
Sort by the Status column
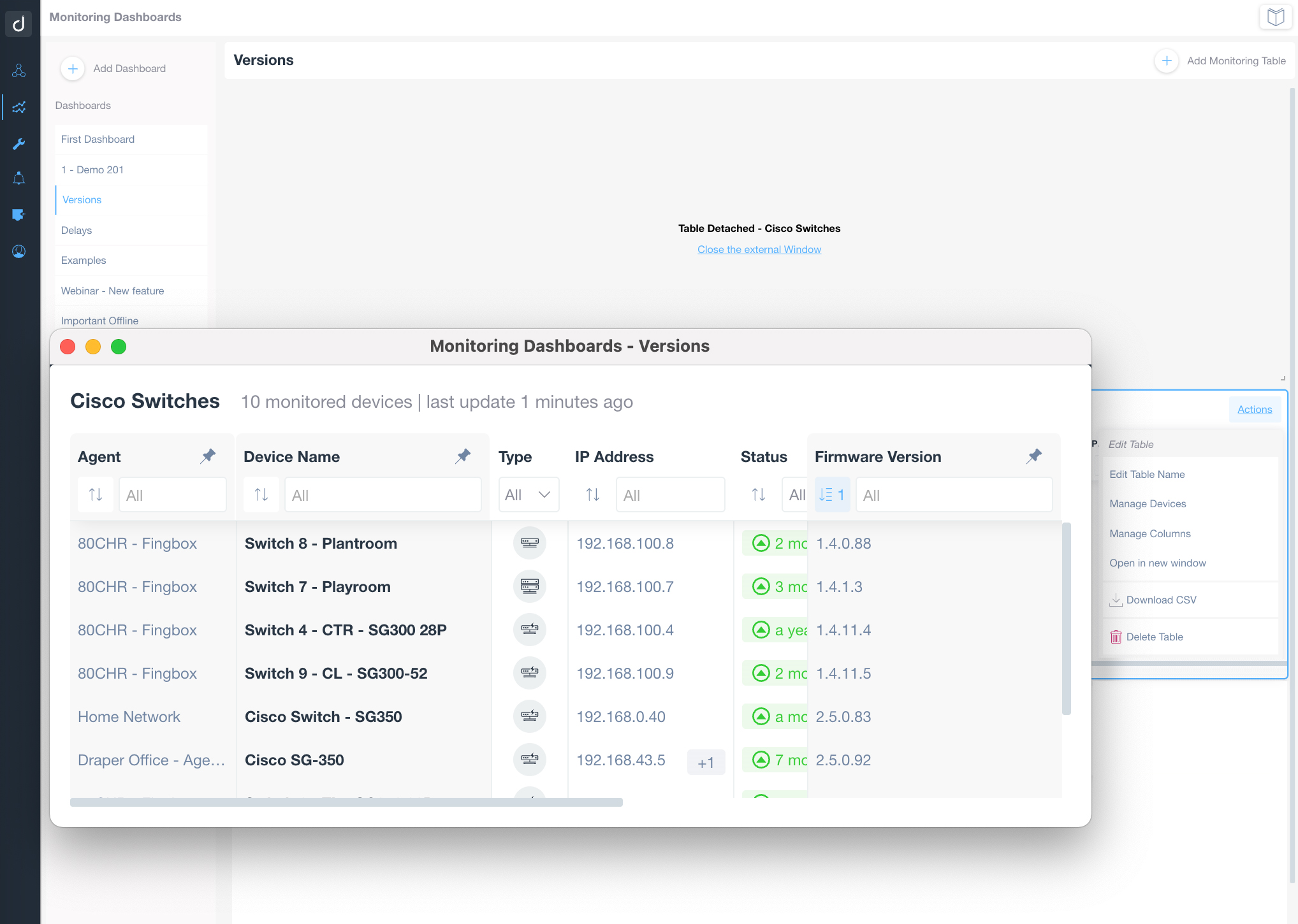(759, 494)
